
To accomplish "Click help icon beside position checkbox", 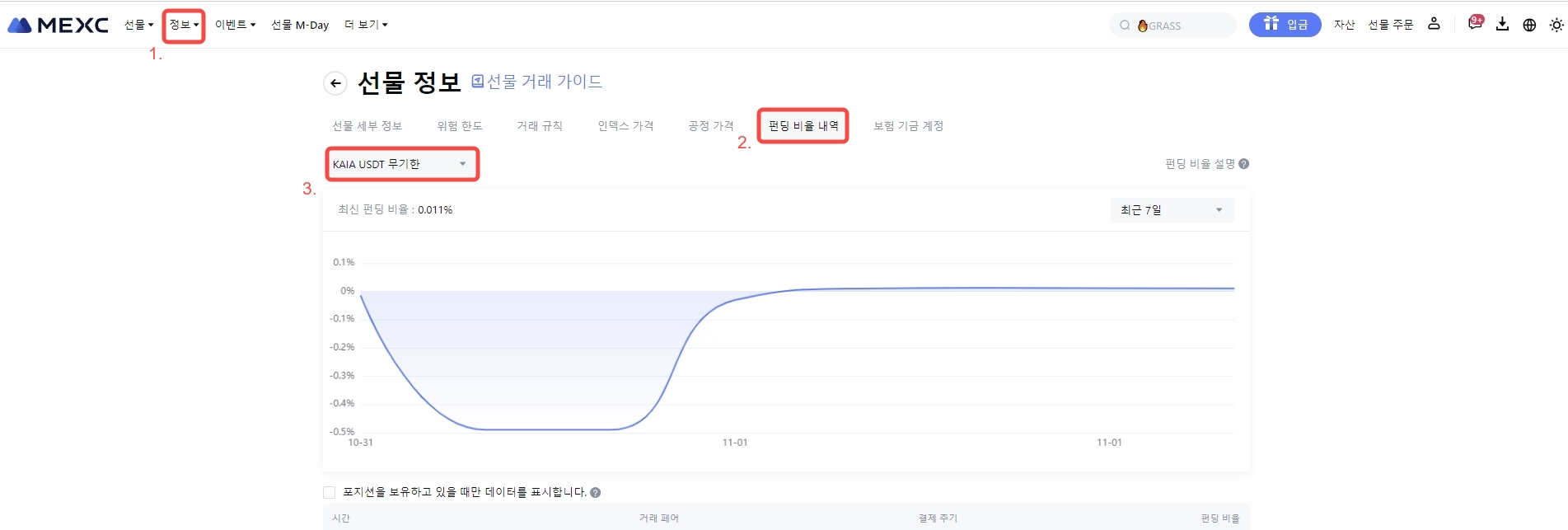I will click(596, 493).
